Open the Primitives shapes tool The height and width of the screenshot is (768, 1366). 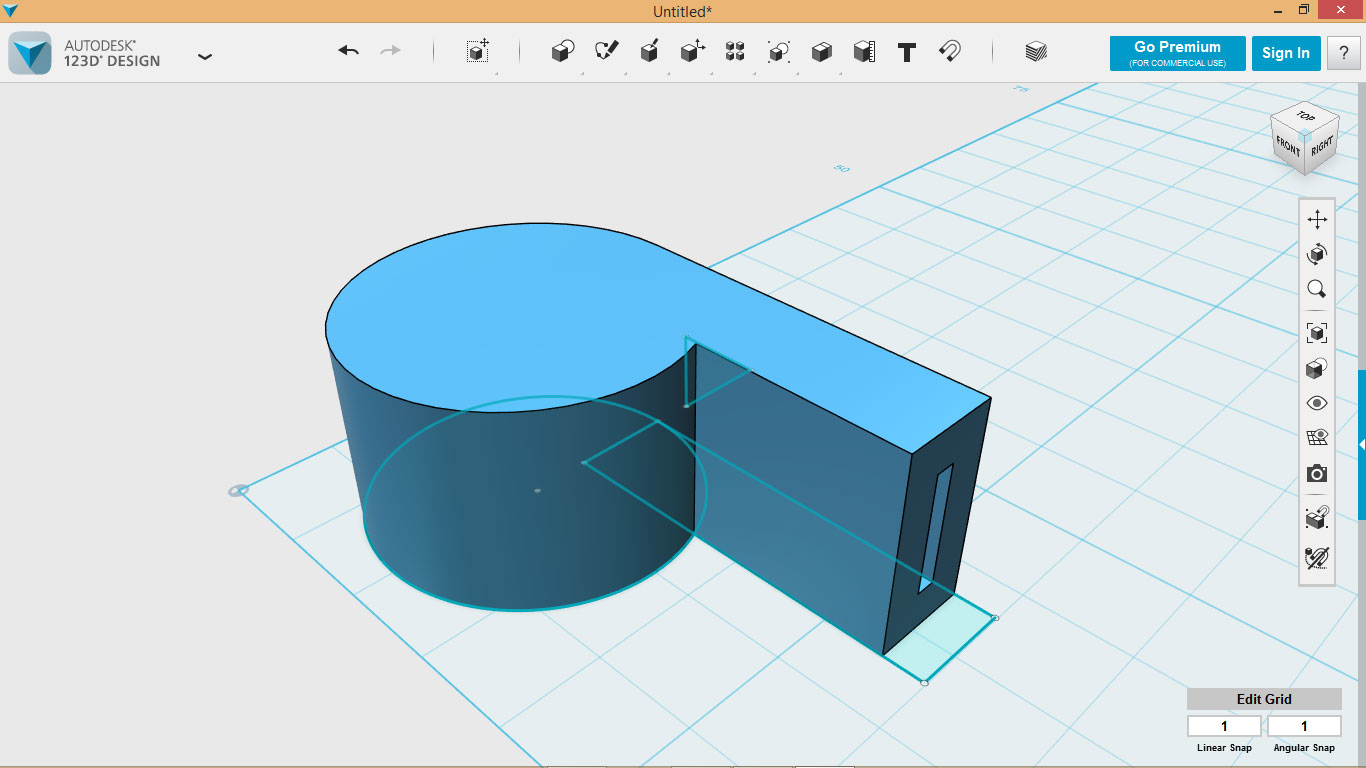tap(563, 51)
